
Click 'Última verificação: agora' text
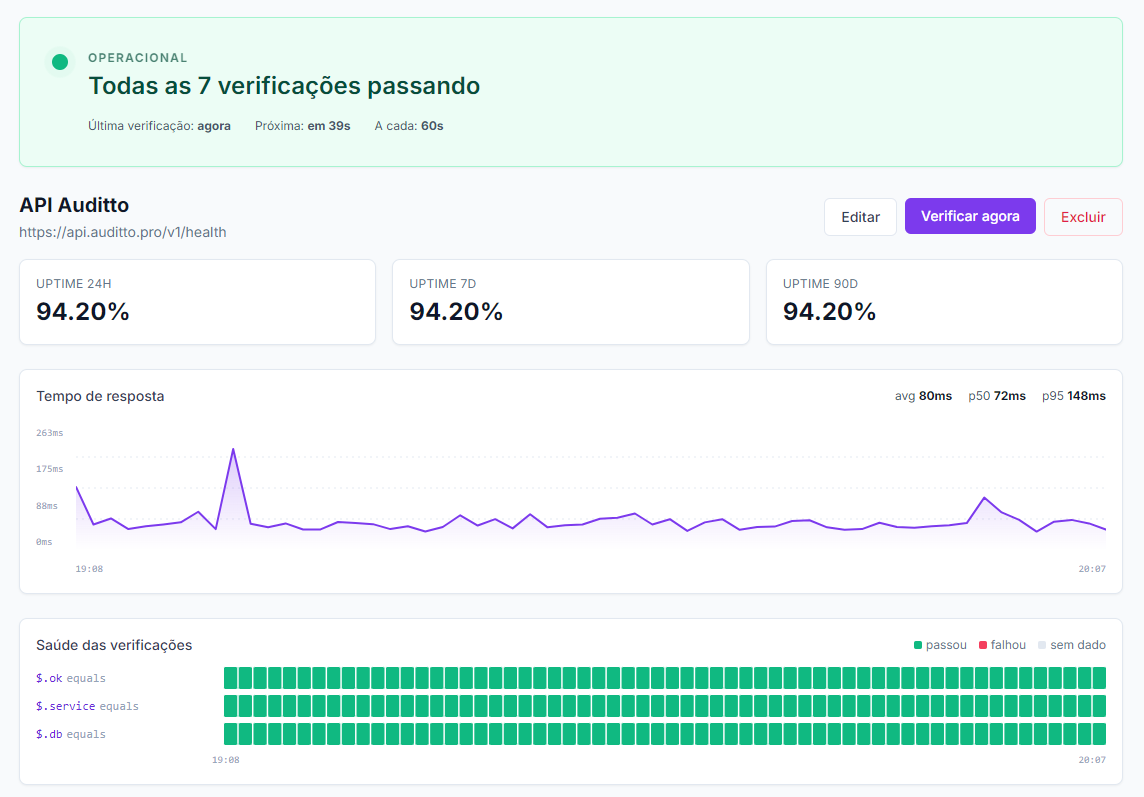pyautogui.click(x=159, y=126)
